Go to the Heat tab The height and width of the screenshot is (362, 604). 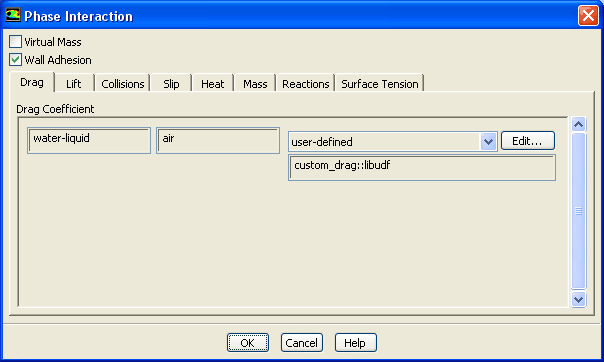tap(212, 84)
